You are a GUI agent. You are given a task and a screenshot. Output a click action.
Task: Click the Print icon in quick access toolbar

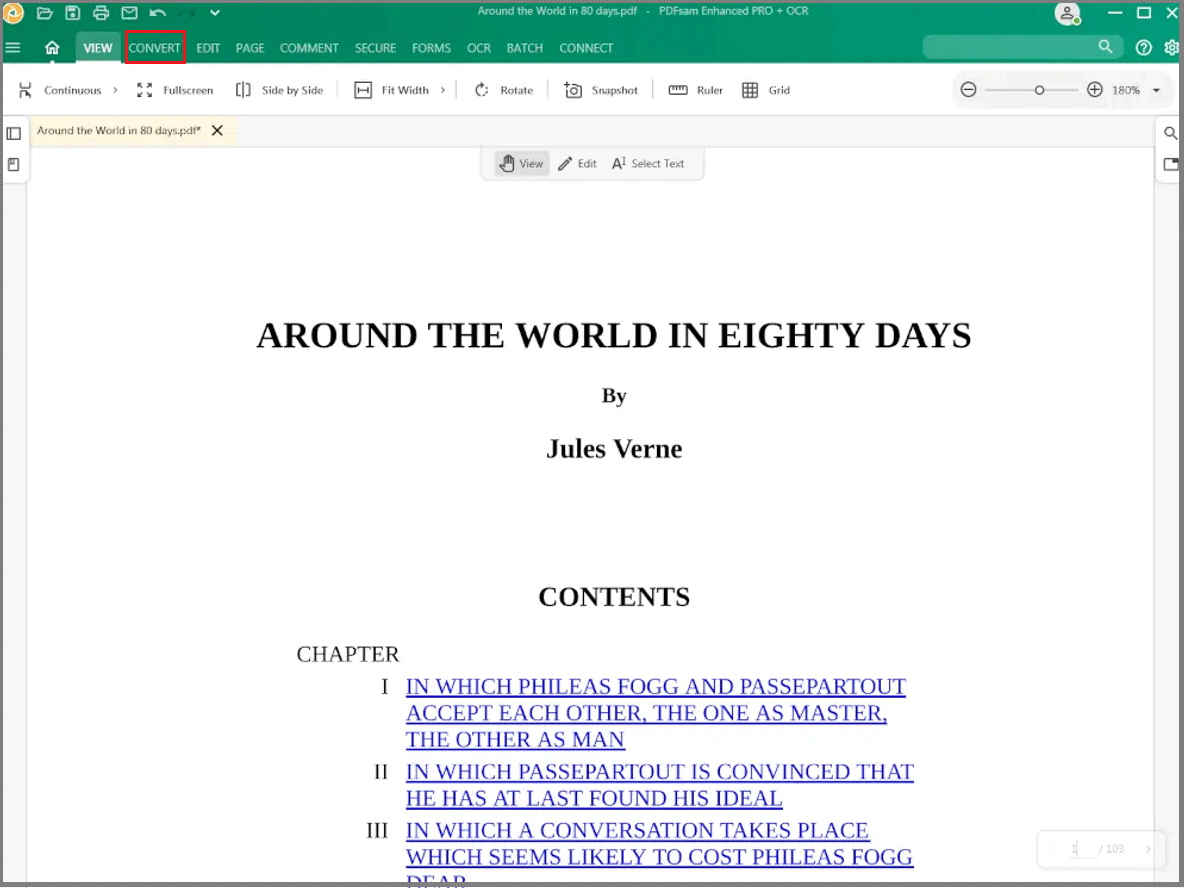pos(101,13)
